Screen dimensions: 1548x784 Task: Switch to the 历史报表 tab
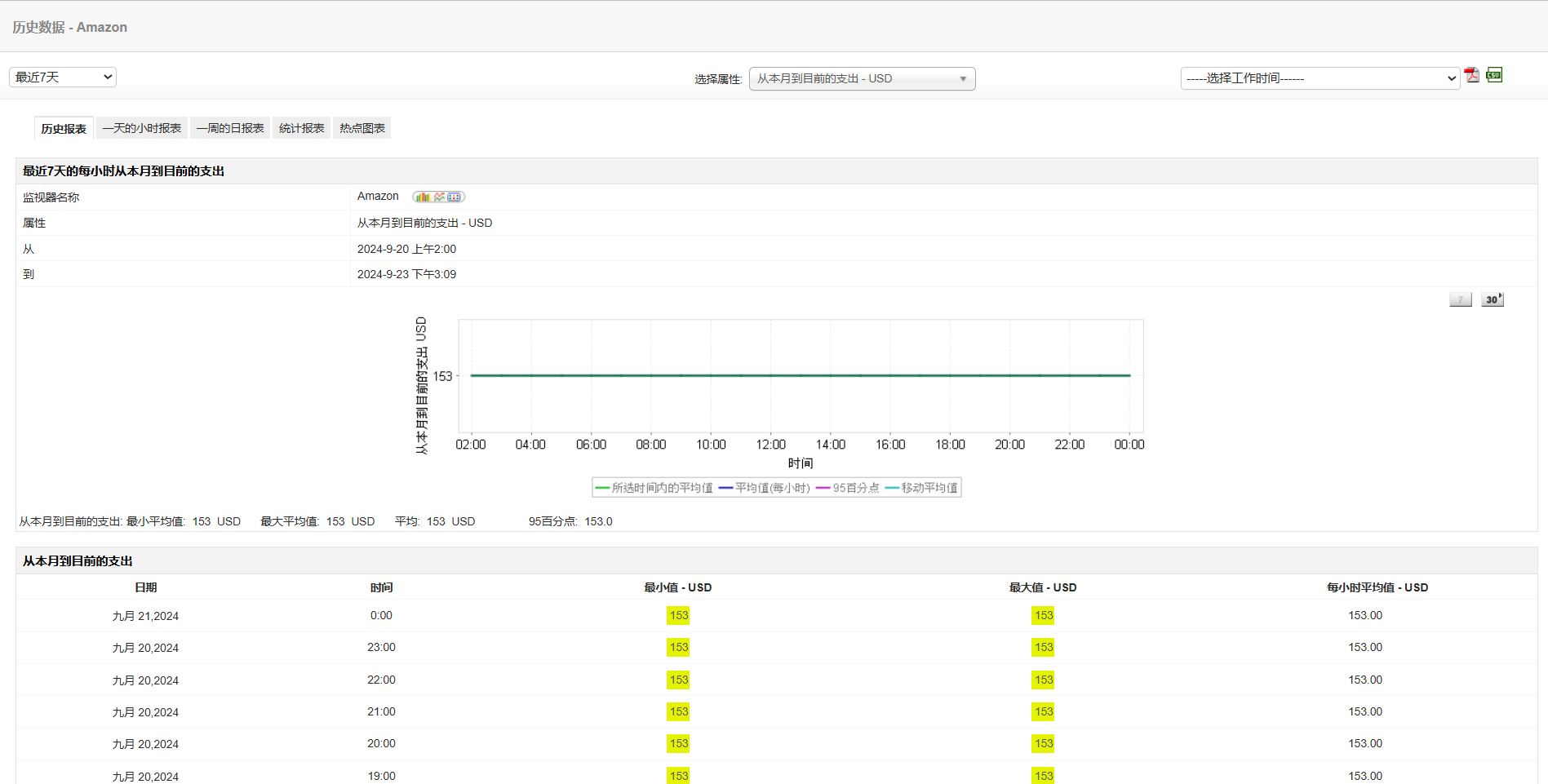(64, 129)
